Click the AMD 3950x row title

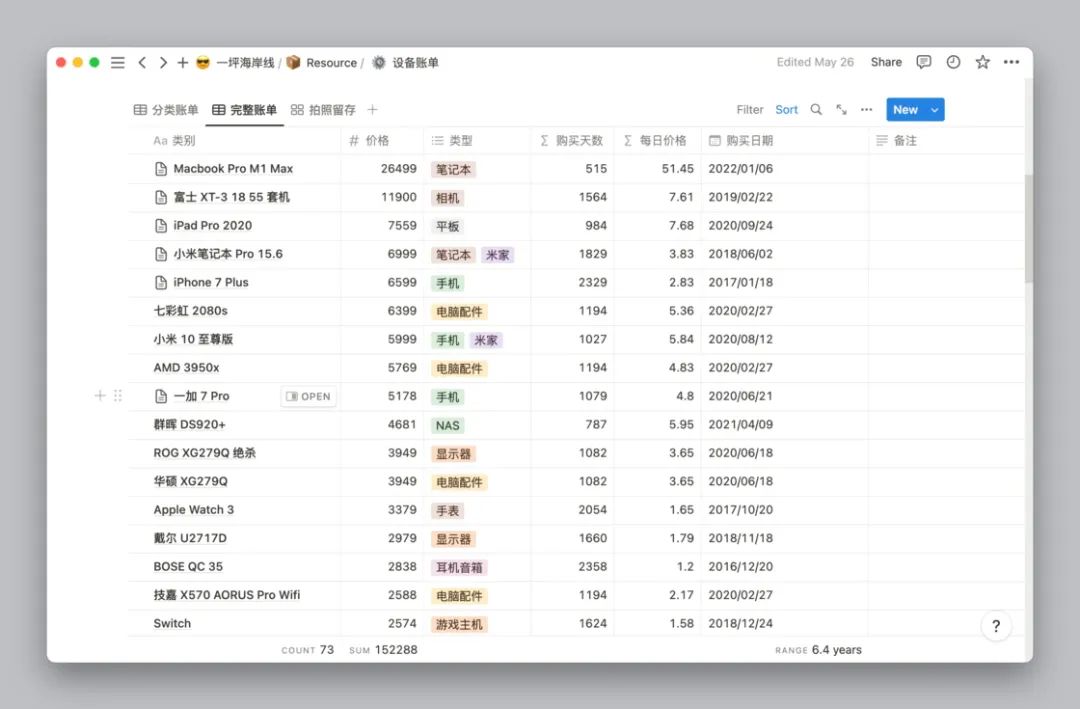click(x=186, y=368)
